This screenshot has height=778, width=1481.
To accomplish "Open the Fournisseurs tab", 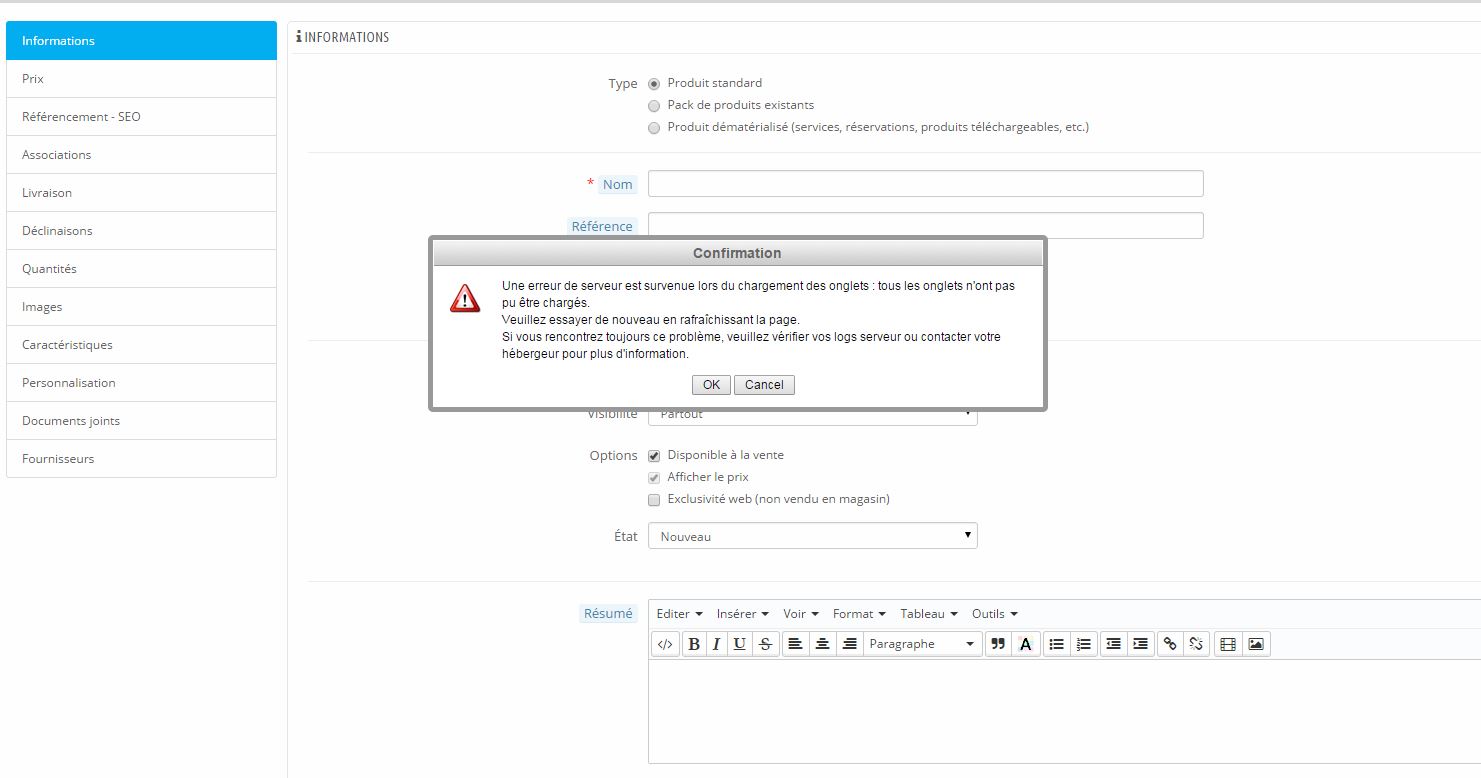I will pos(141,459).
